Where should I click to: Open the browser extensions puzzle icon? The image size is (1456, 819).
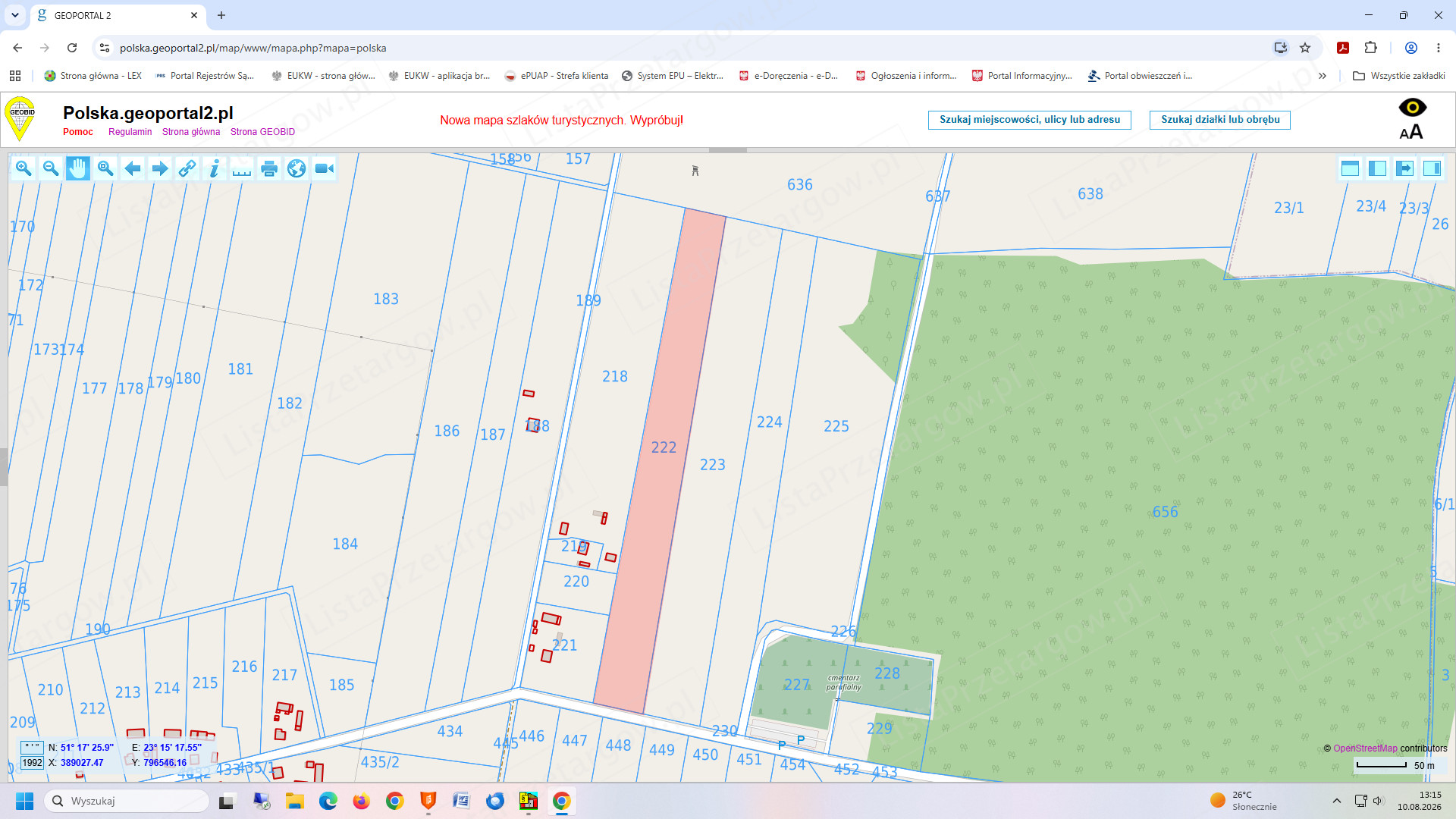point(1370,48)
